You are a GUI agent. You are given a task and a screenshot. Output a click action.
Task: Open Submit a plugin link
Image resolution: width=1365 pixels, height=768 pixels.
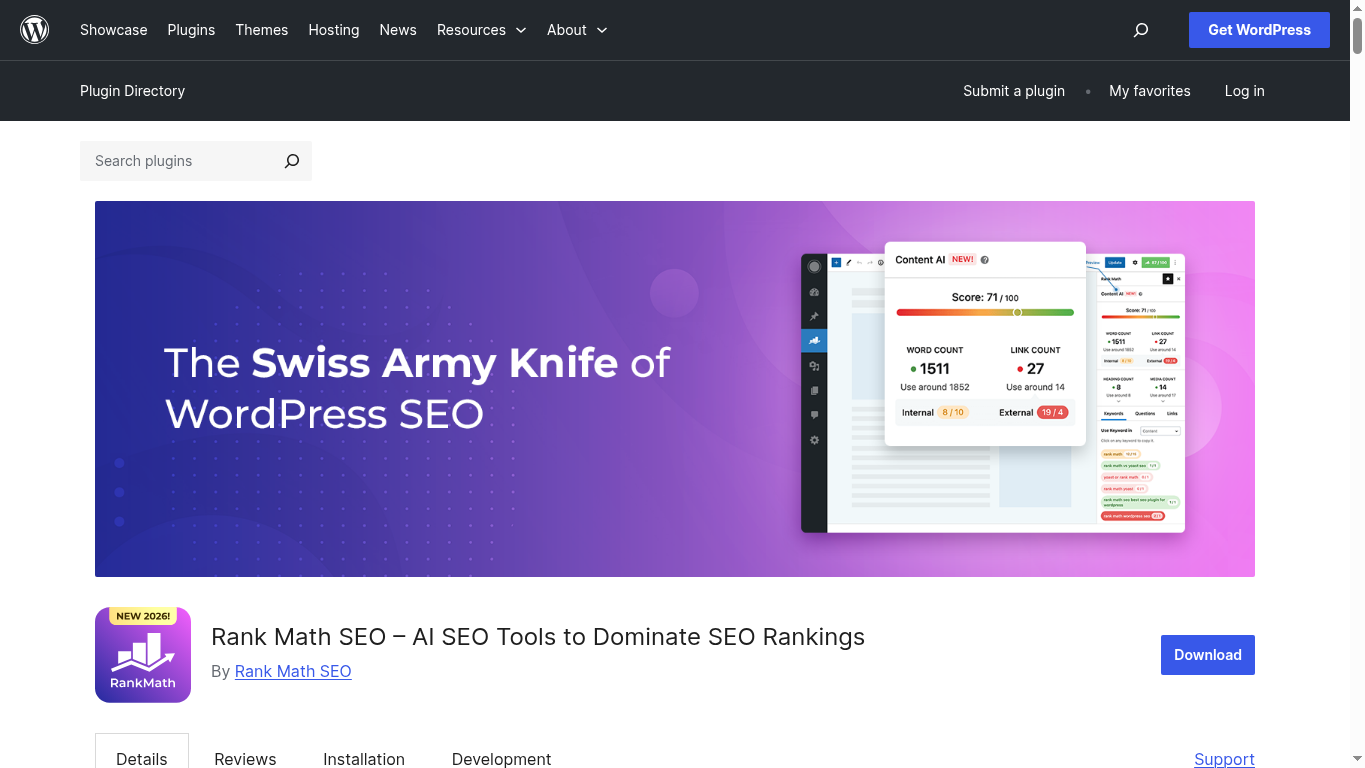(x=1014, y=91)
